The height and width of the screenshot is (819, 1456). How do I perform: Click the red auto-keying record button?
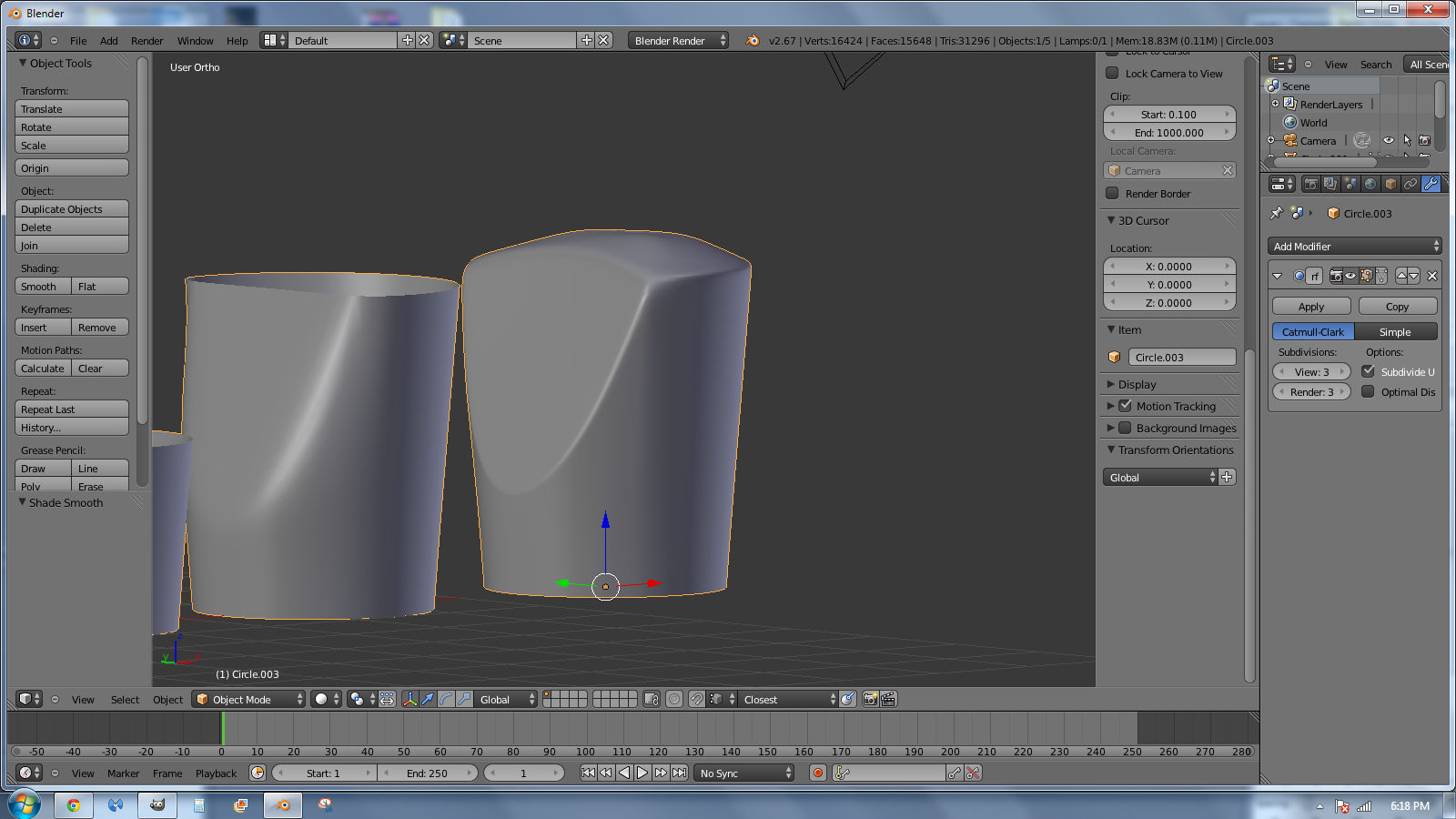(x=818, y=773)
